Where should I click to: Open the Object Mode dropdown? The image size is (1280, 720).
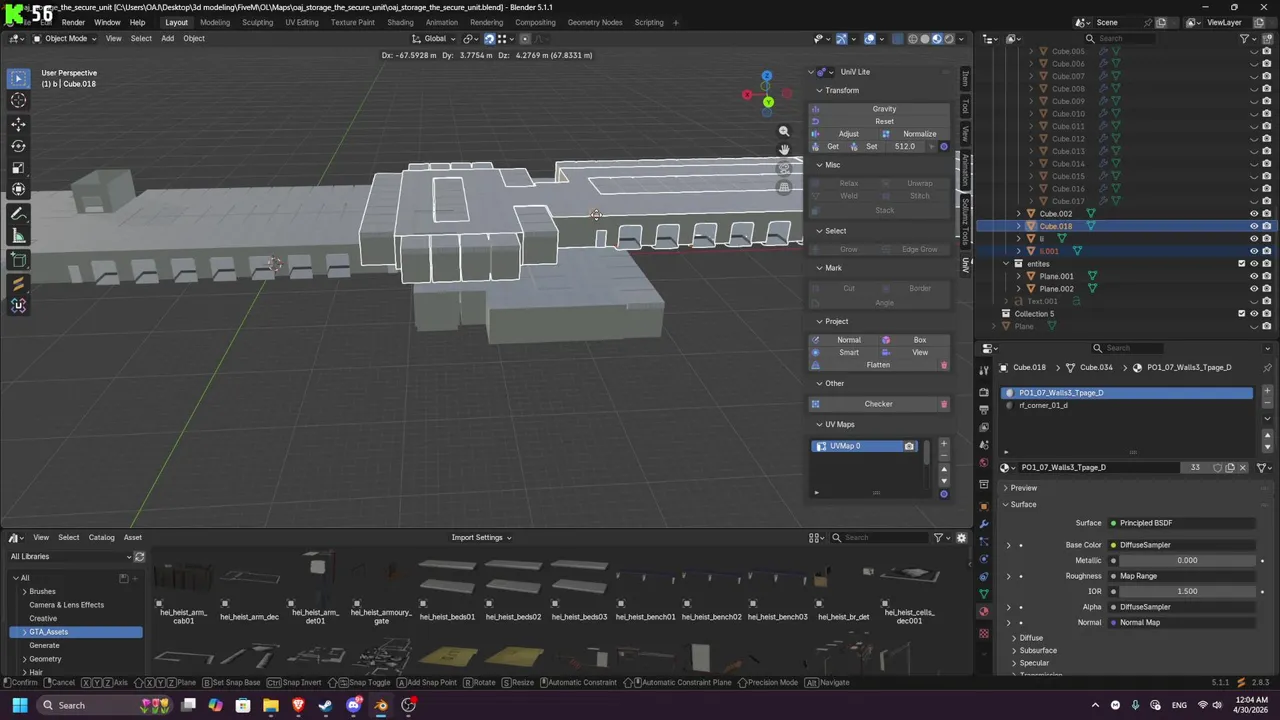65,39
